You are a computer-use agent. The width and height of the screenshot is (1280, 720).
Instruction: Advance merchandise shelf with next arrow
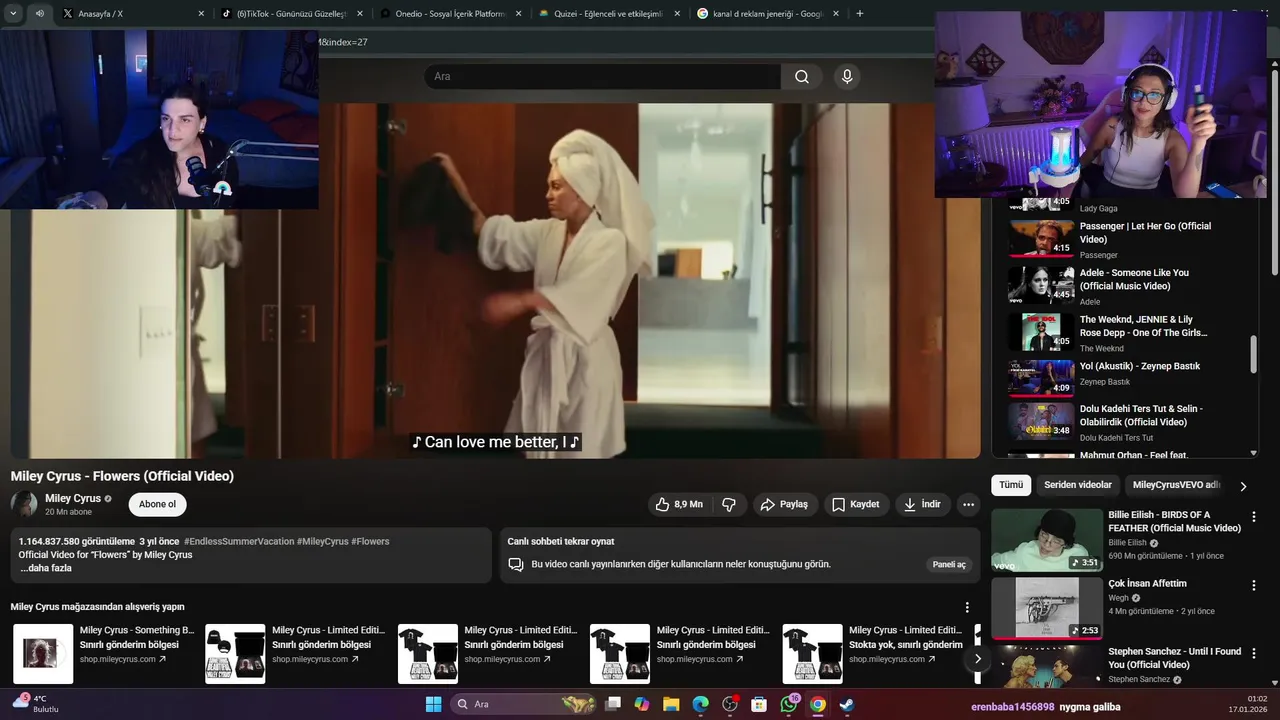click(977, 659)
